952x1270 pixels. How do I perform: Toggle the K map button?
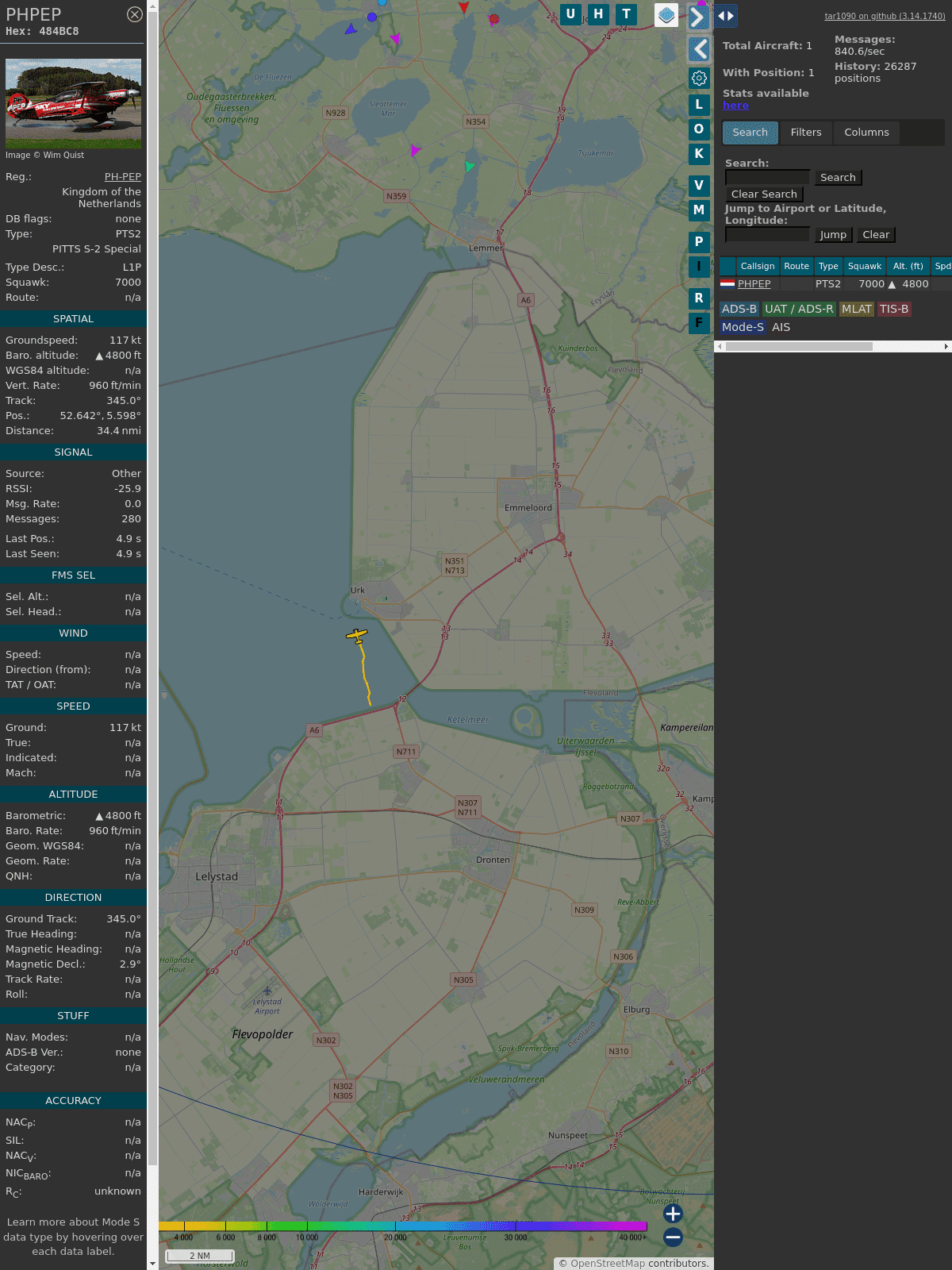click(x=699, y=154)
